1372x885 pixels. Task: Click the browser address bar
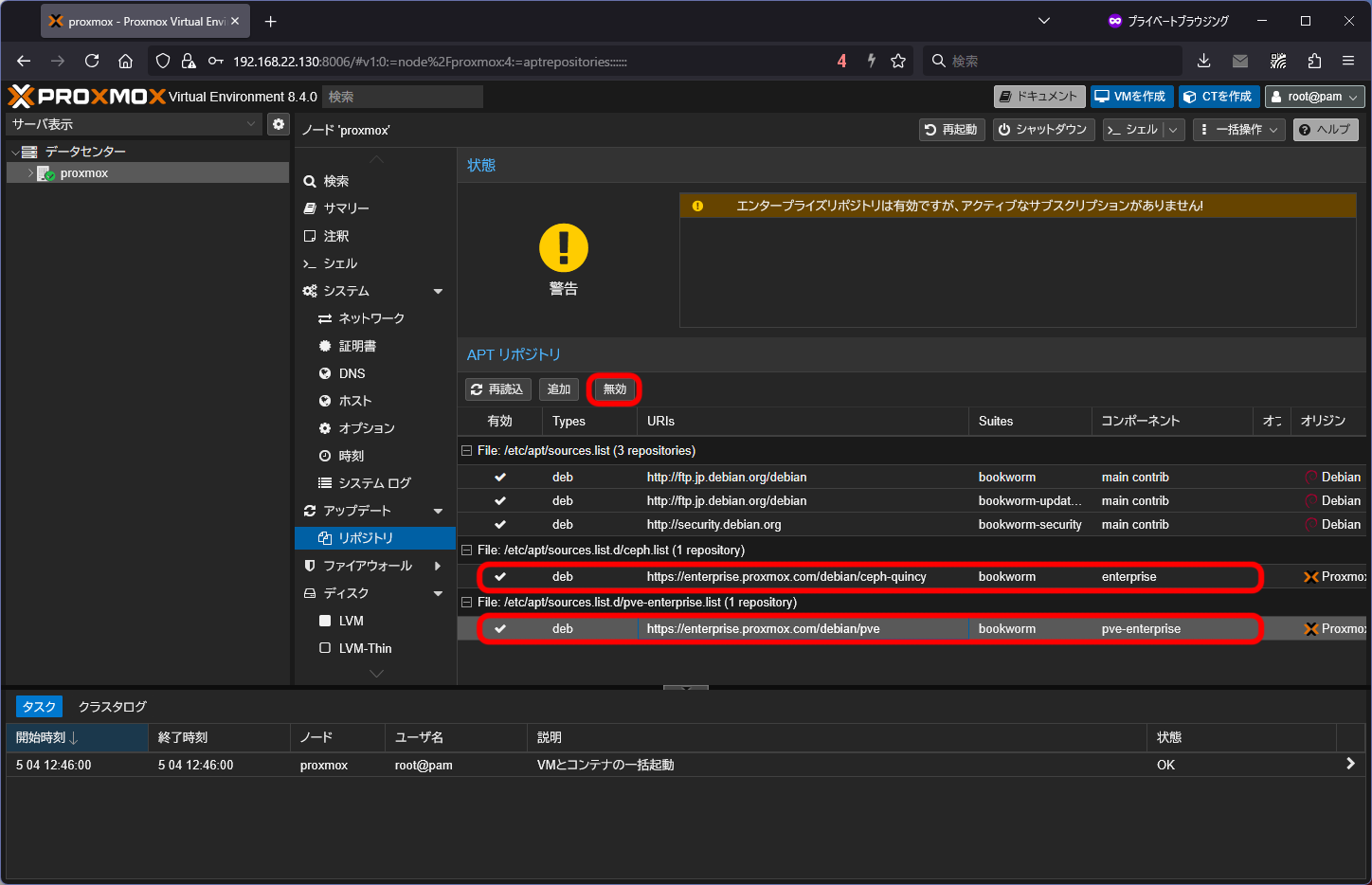pos(531,61)
